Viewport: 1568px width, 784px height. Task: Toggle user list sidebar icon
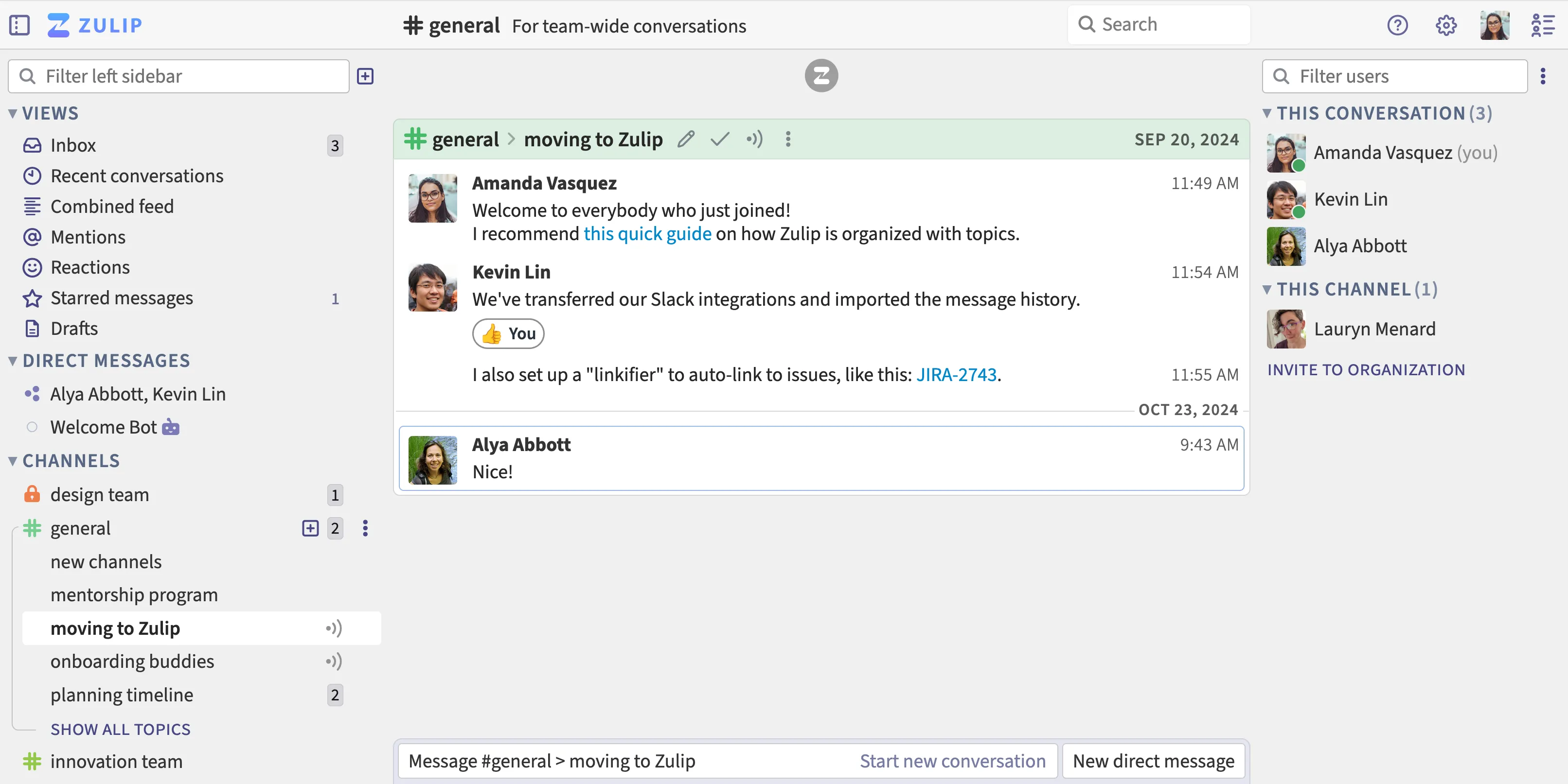coord(1542,25)
